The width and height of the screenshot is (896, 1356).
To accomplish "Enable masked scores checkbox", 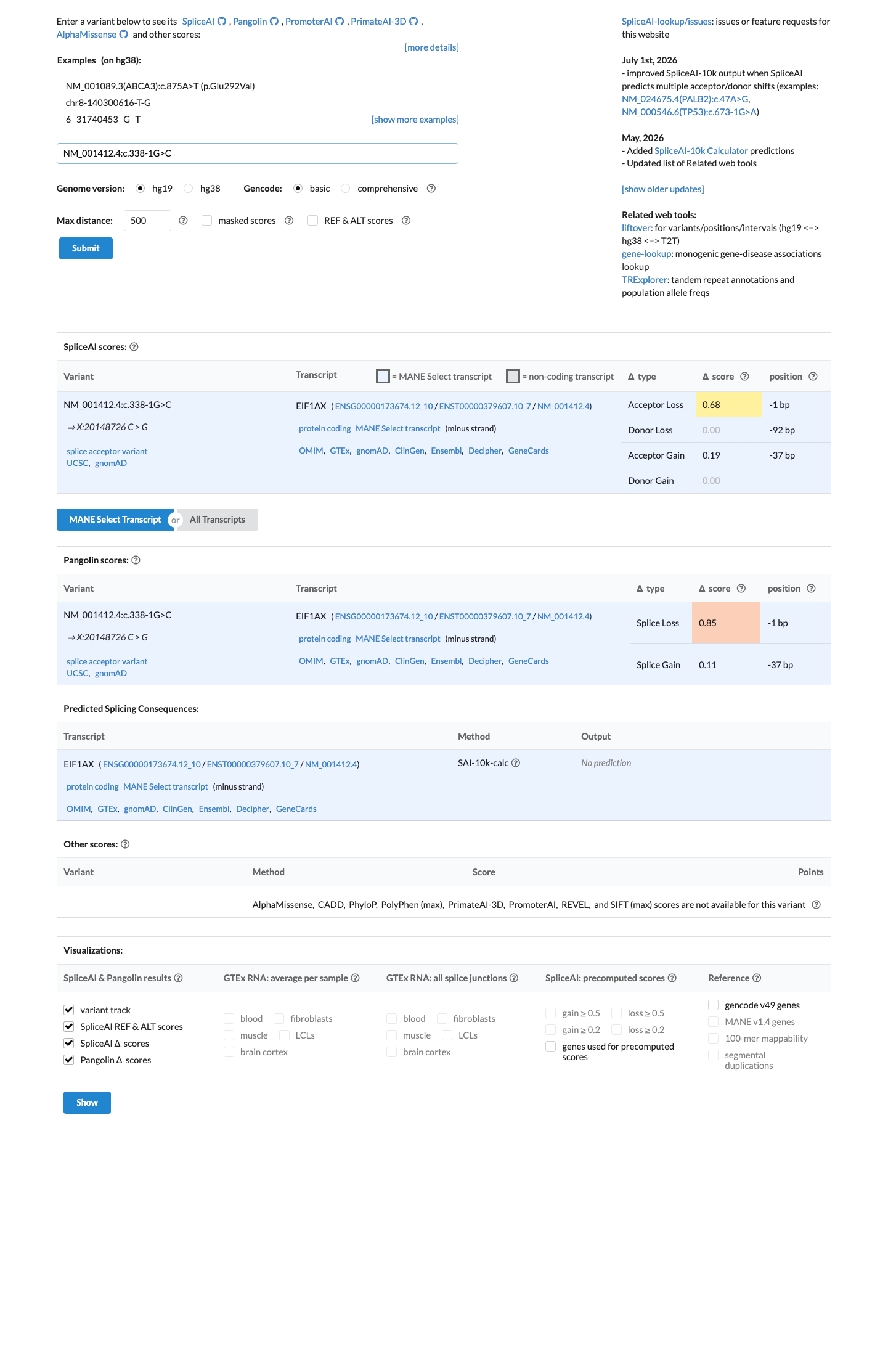I will click(x=207, y=221).
